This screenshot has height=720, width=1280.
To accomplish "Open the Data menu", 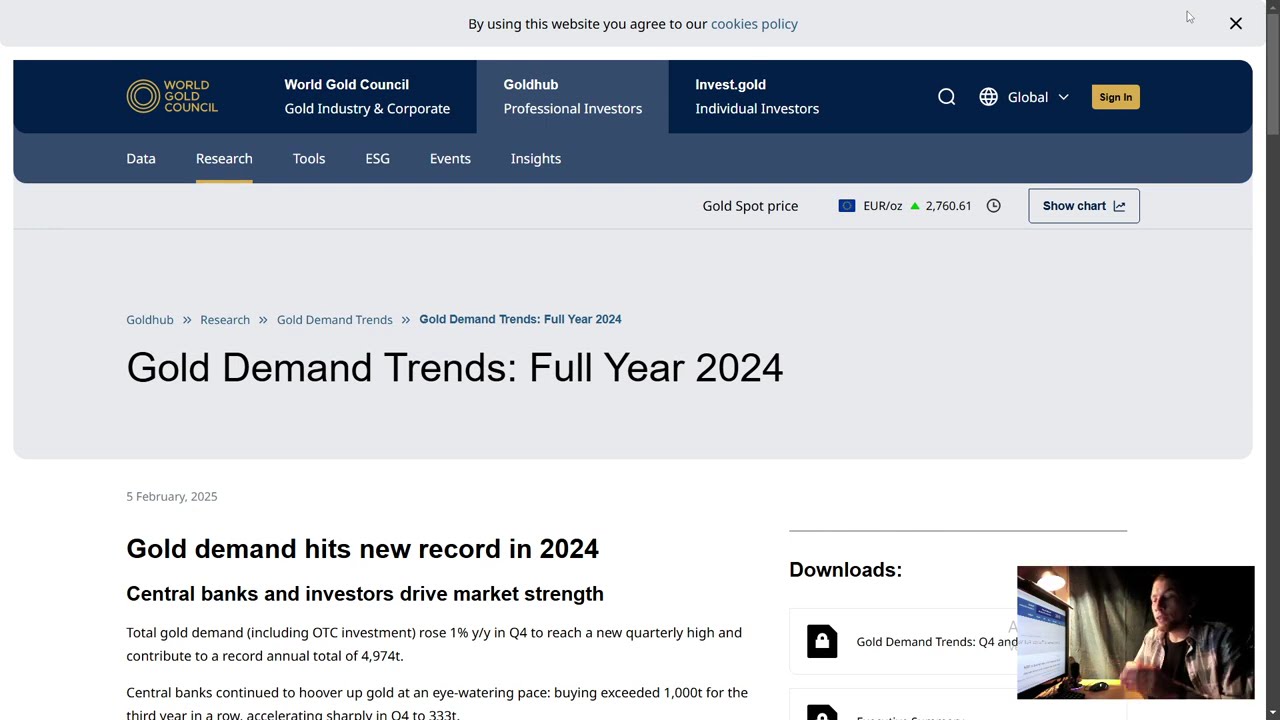I will click(x=141, y=158).
